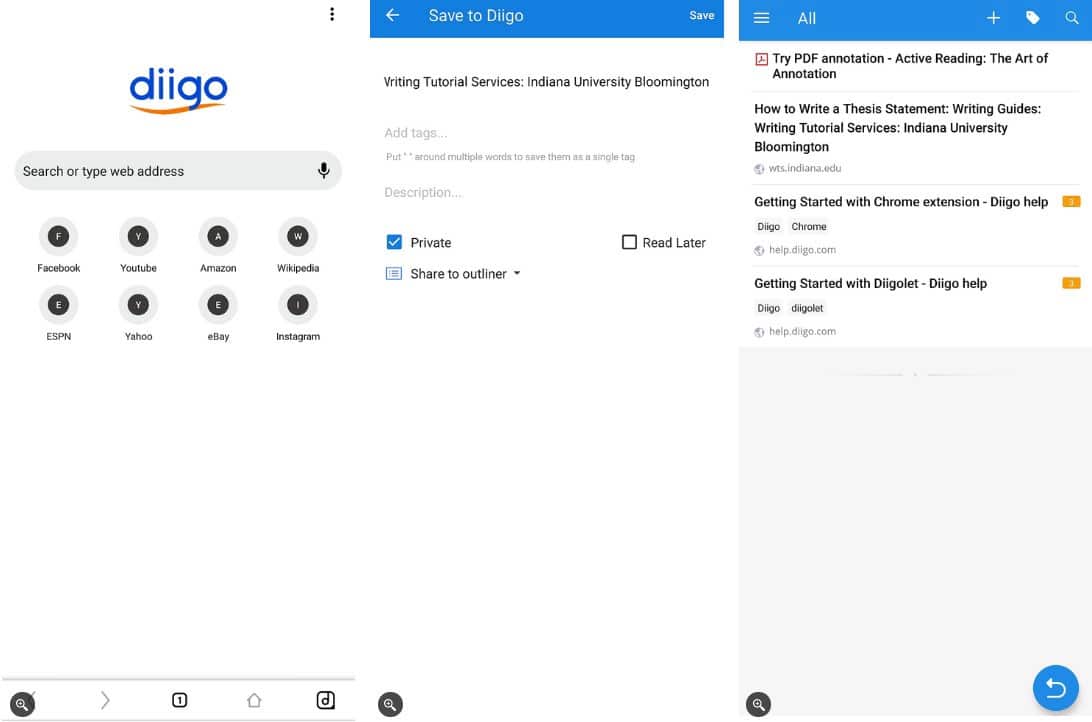Click wts.indiana.edu source text

click(804, 168)
